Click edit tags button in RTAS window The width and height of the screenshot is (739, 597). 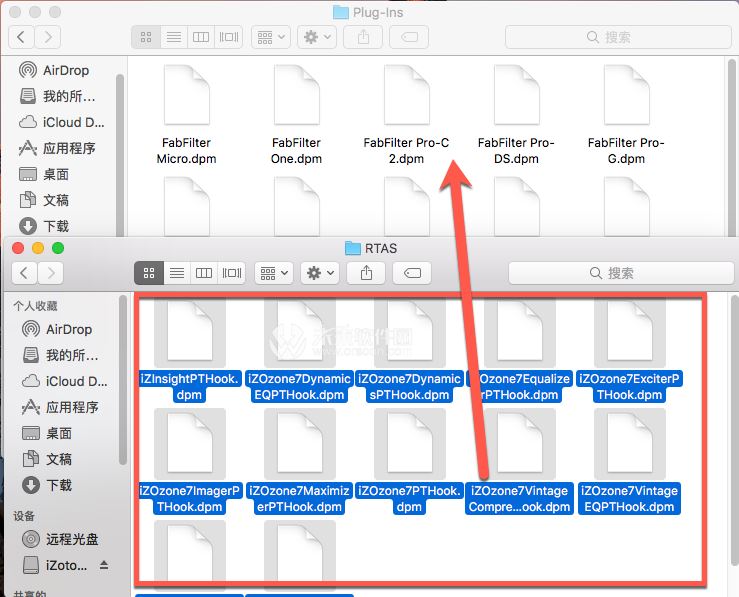[x=412, y=273]
